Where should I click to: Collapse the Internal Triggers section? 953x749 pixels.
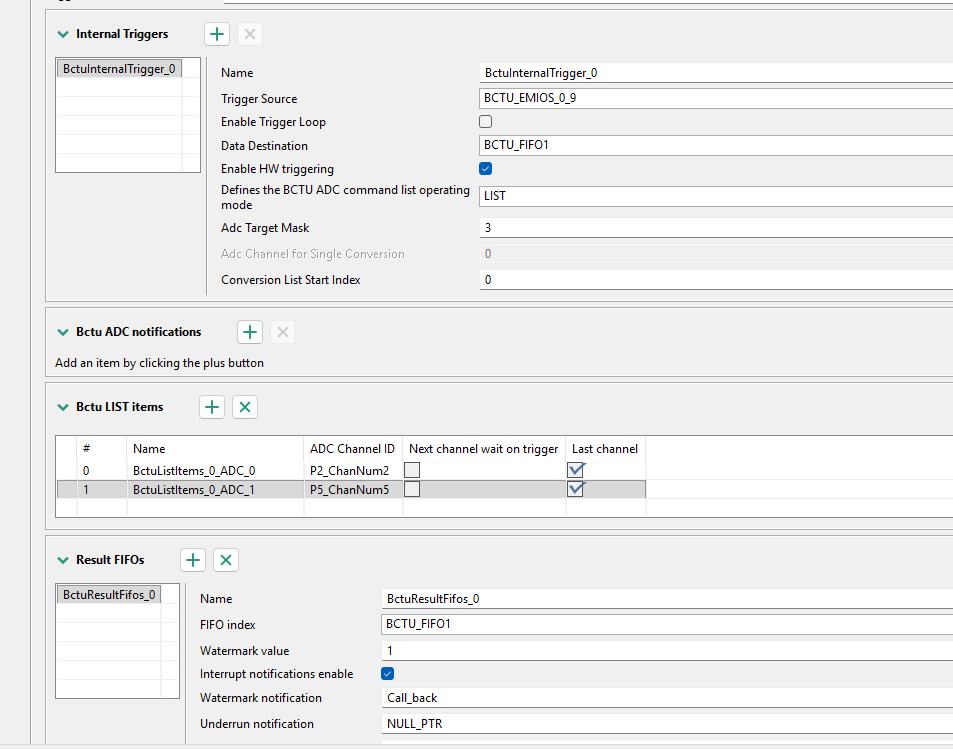click(63, 34)
